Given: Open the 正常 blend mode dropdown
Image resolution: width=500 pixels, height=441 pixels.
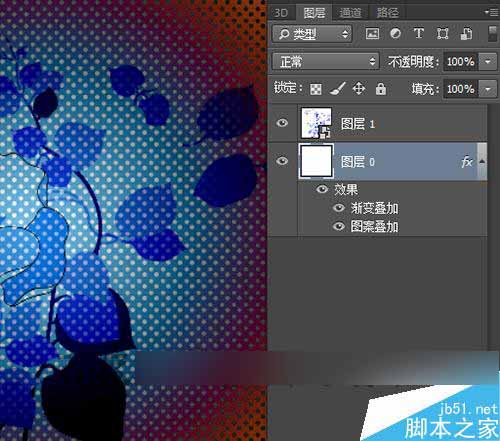Looking at the screenshot, I should (326, 61).
